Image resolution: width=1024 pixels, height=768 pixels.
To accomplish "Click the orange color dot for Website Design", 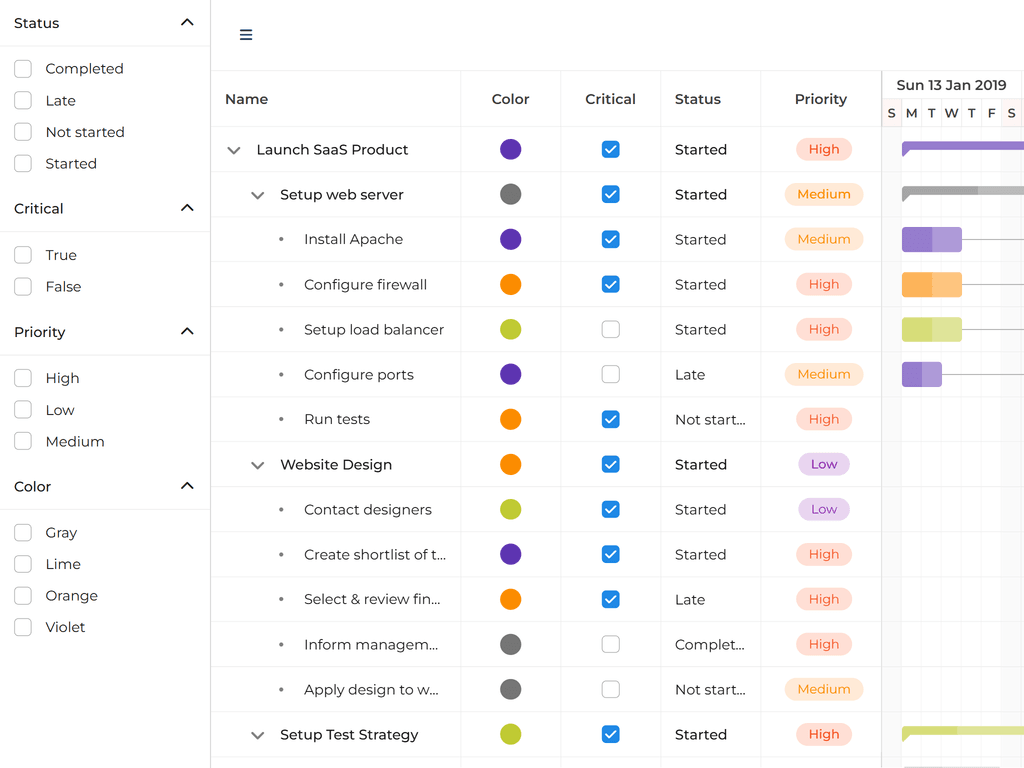I will [510, 464].
